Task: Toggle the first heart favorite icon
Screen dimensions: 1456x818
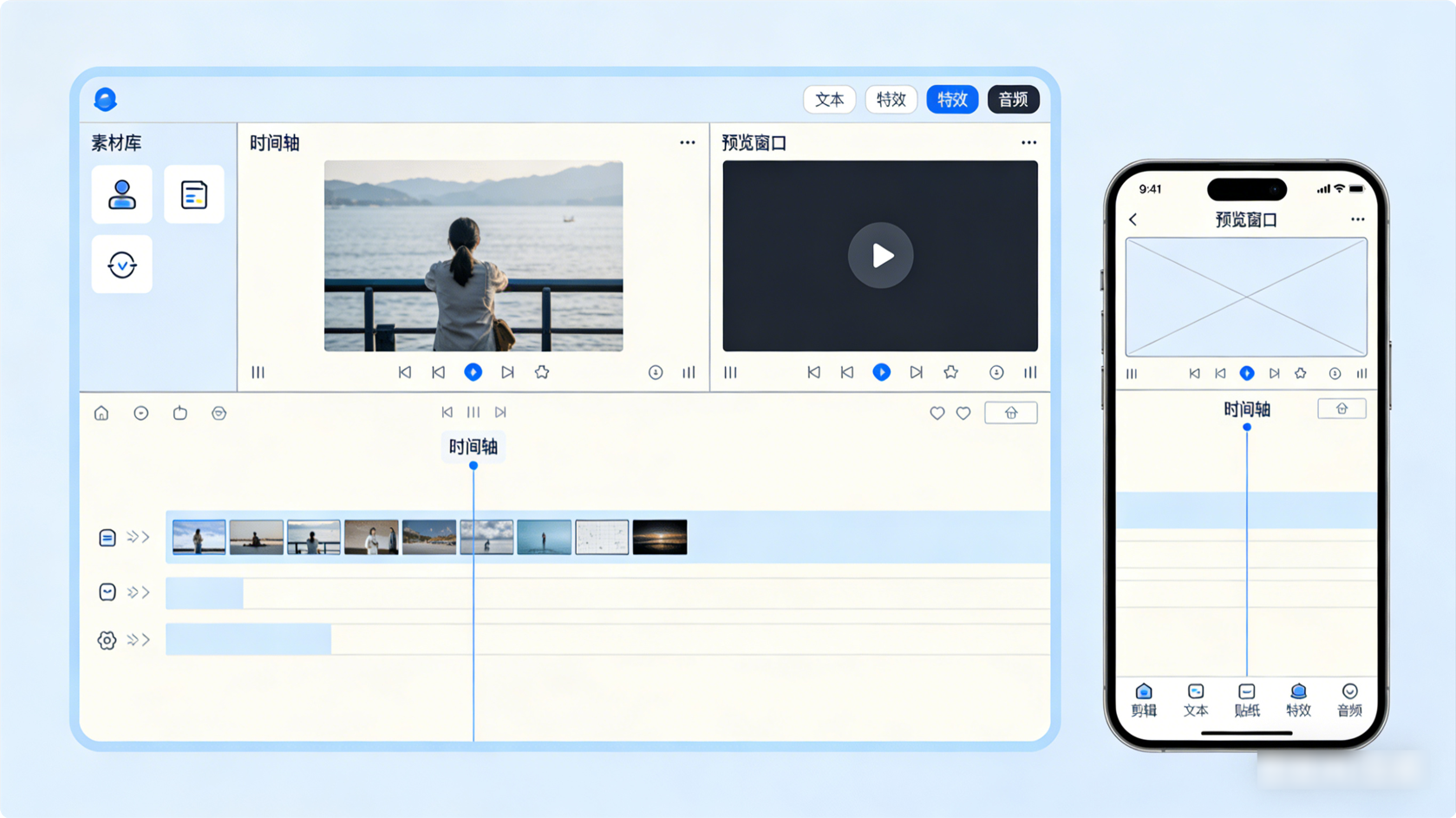Action: tap(937, 414)
